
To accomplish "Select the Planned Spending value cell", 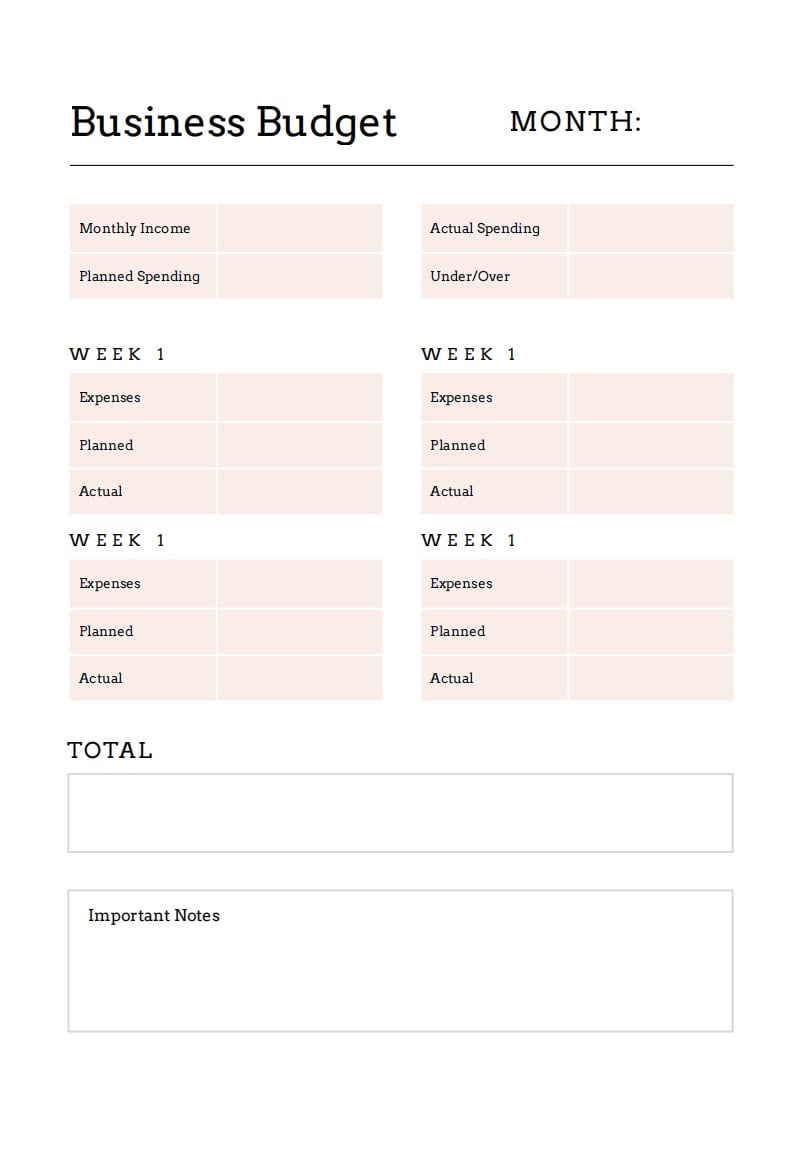I will pyautogui.click(x=300, y=276).
